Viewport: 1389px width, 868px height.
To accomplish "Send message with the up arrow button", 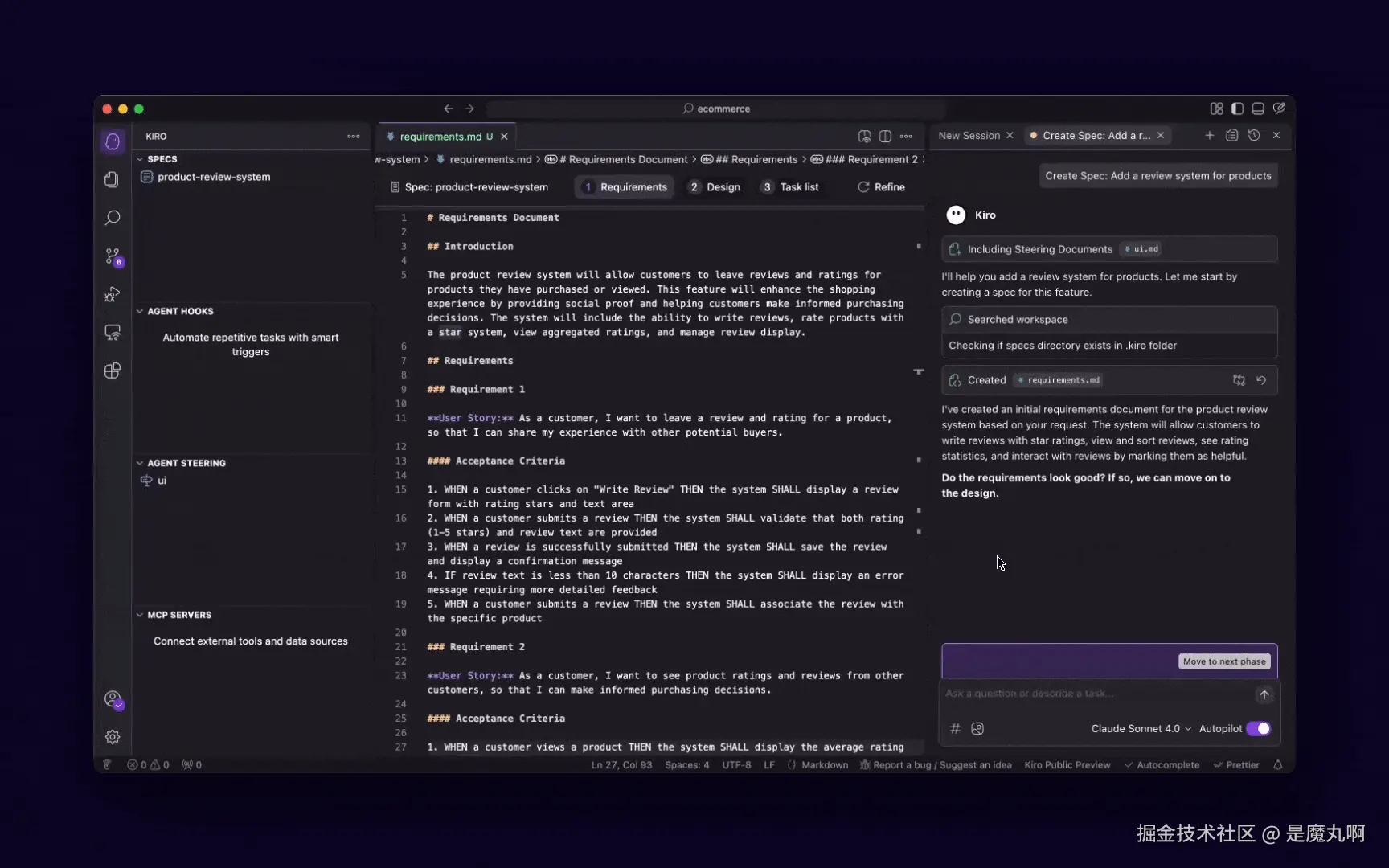I will 1264,694.
